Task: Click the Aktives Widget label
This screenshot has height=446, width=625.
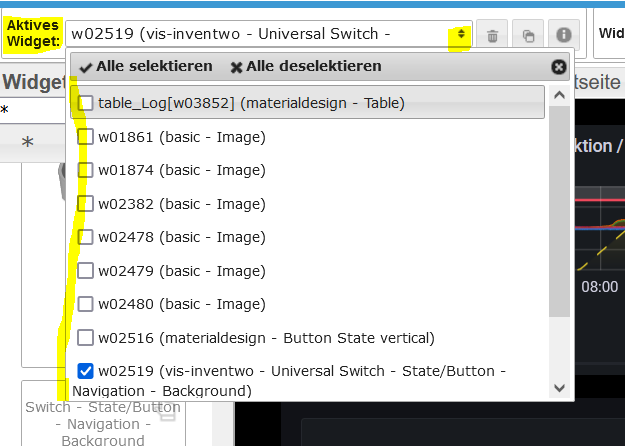Action: coord(33,33)
